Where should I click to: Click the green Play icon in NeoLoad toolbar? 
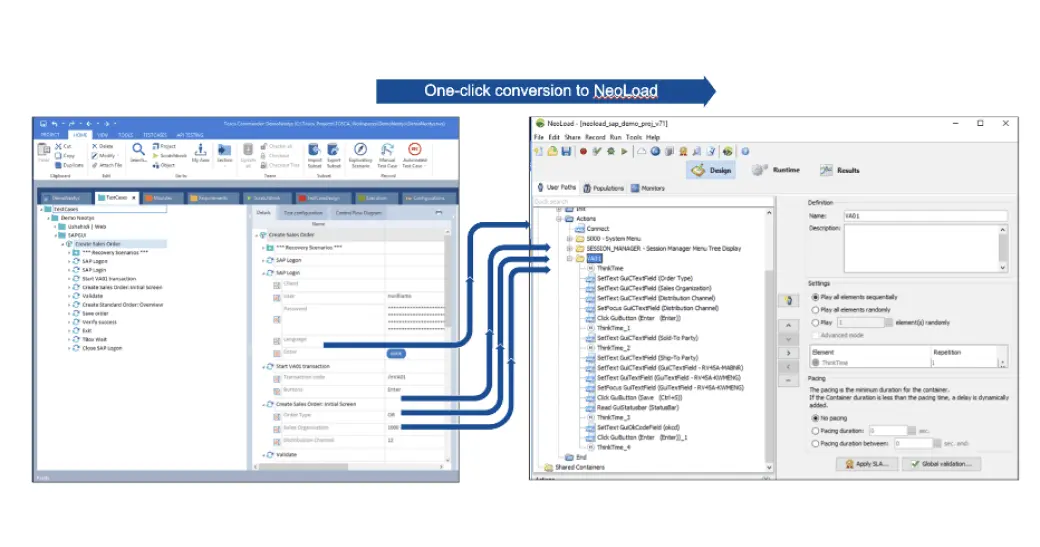click(625, 151)
